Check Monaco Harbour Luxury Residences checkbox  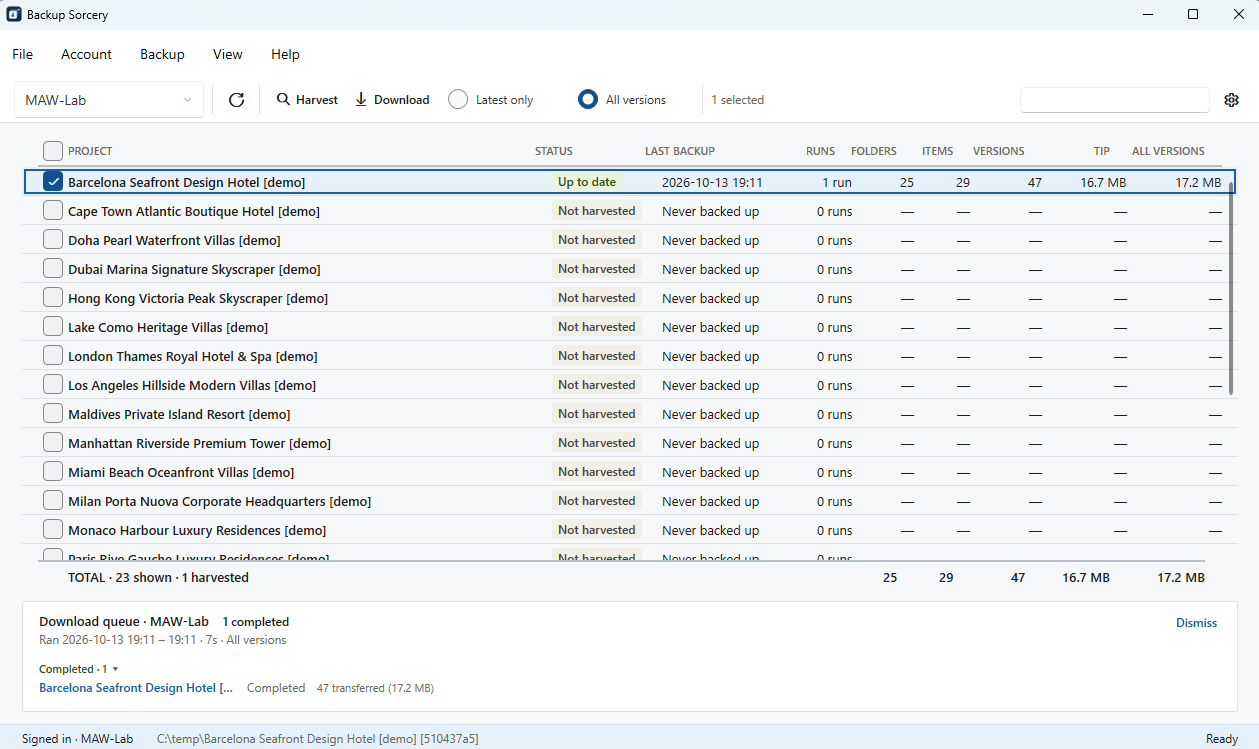[x=53, y=530]
